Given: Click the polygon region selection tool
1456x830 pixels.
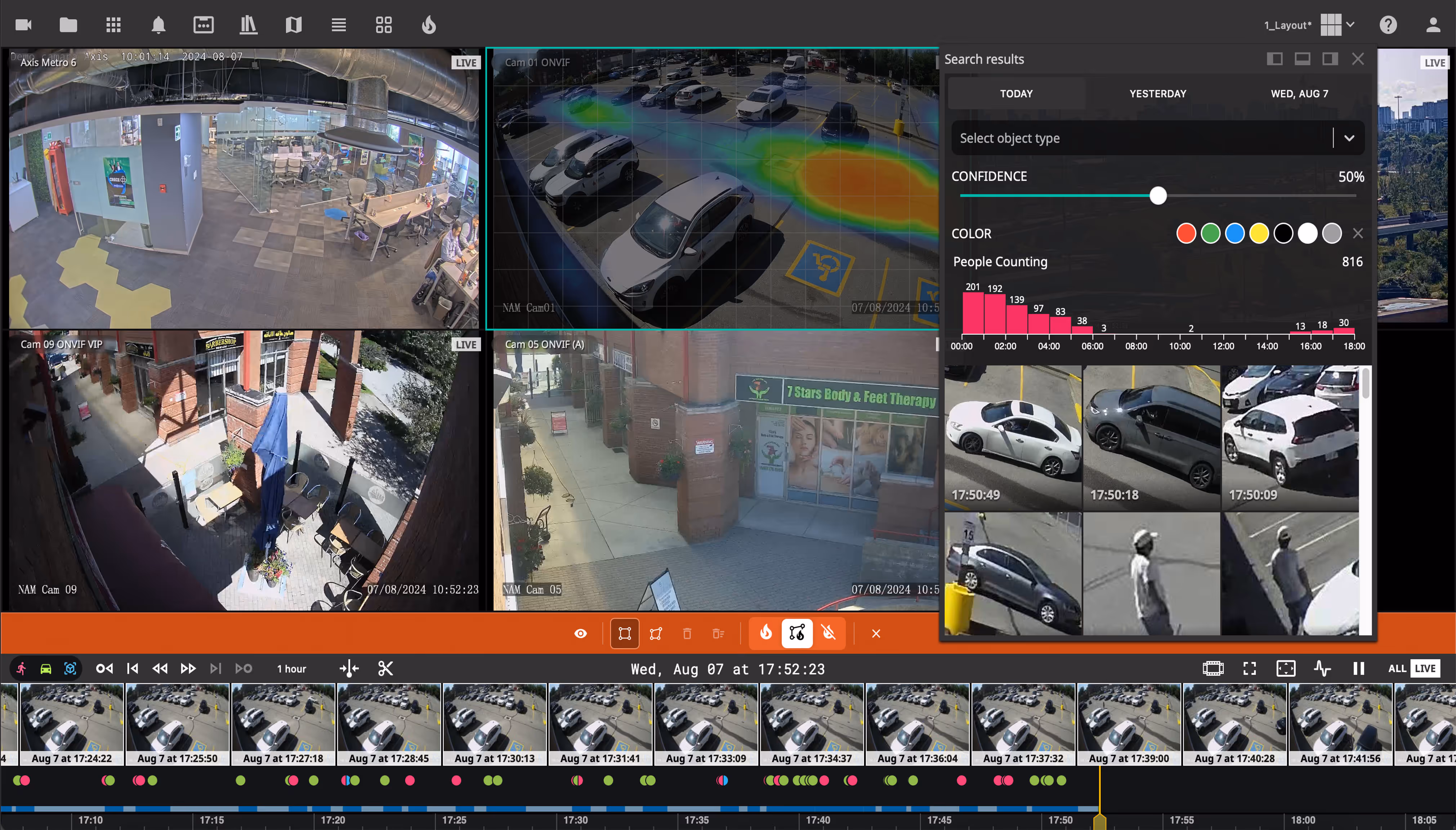Looking at the screenshot, I should pos(656,633).
